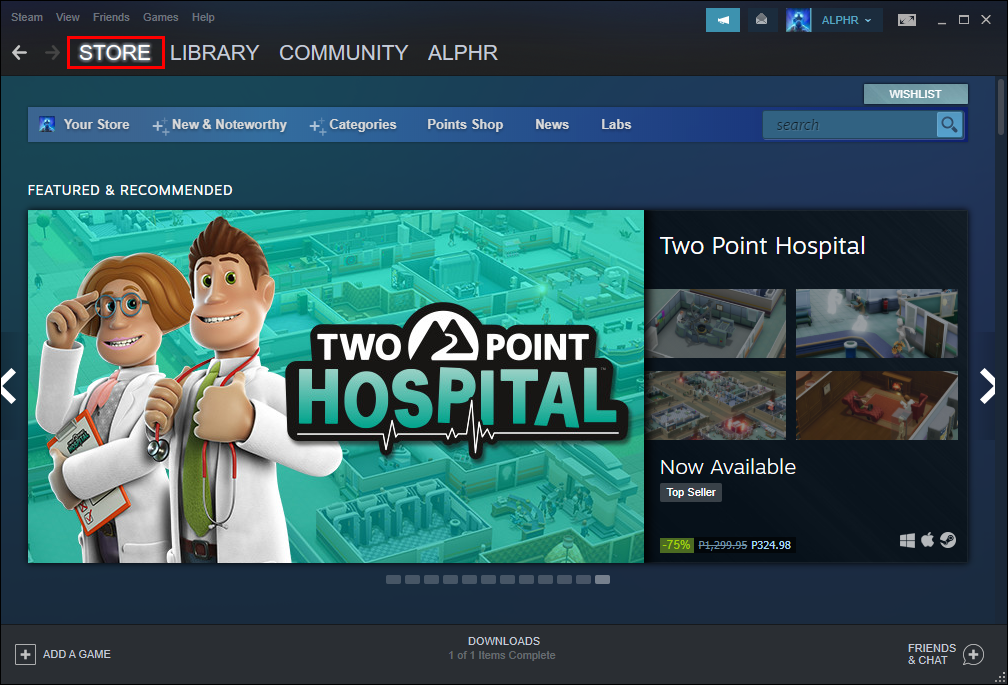The image size is (1008, 685).
Task: Open top-left hospital office screenshot thumbnail
Action: coord(716,323)
